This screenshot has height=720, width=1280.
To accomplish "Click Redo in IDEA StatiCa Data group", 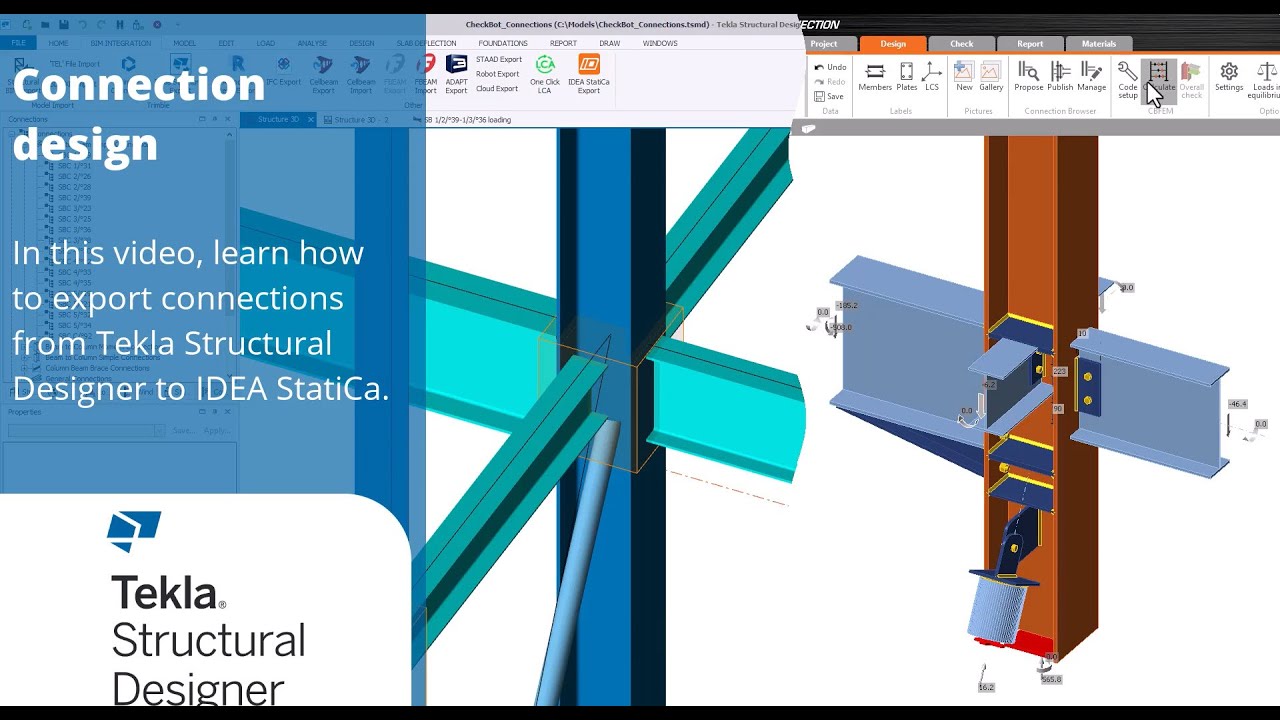I will [830, 82].
